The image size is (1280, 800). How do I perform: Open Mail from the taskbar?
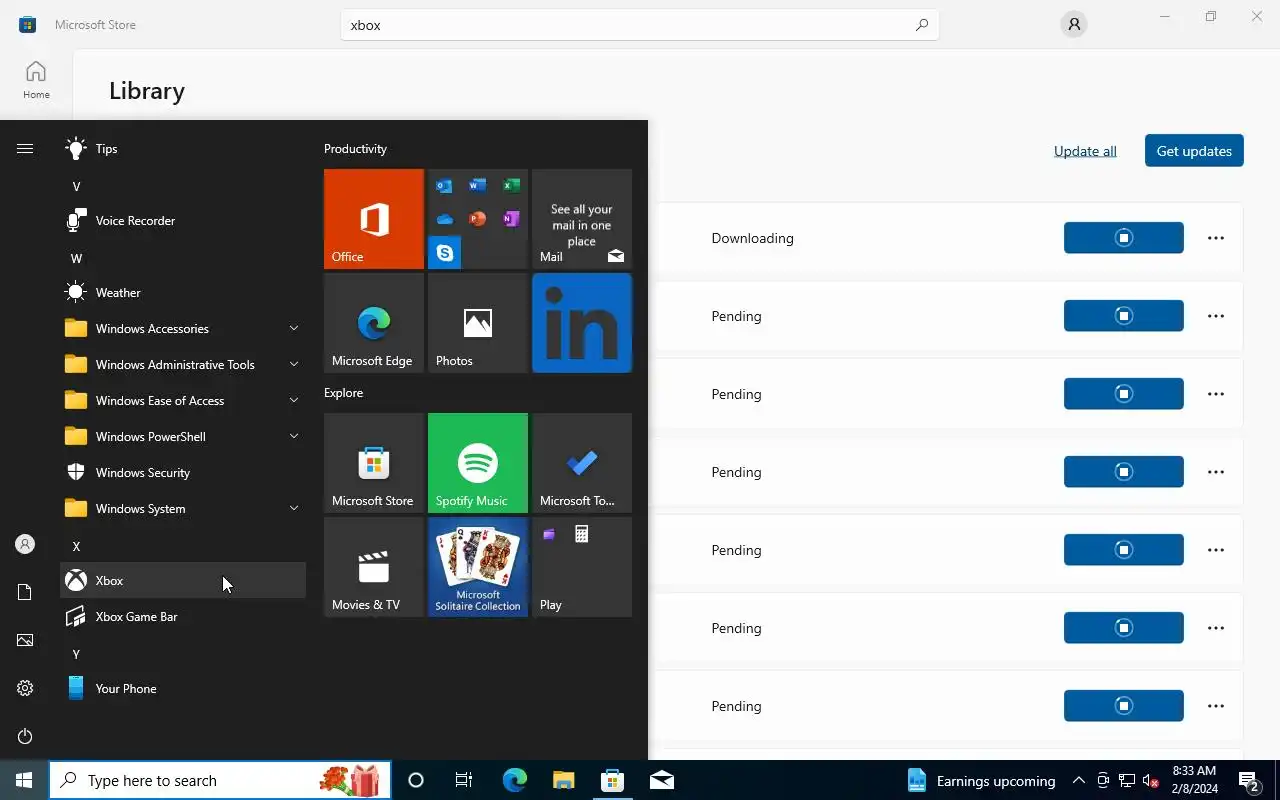(x=662, y=780)
